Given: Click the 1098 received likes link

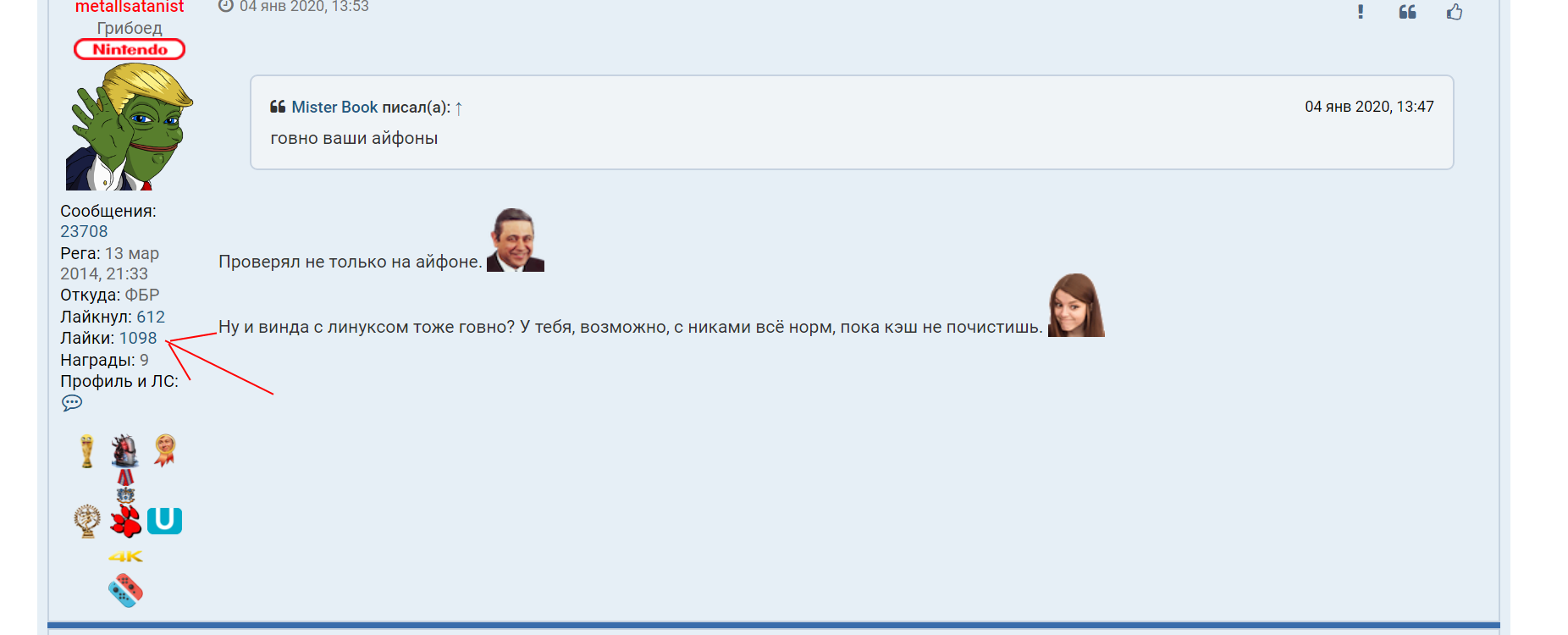Looking at the screenshot, I should (x=138, y=338).
